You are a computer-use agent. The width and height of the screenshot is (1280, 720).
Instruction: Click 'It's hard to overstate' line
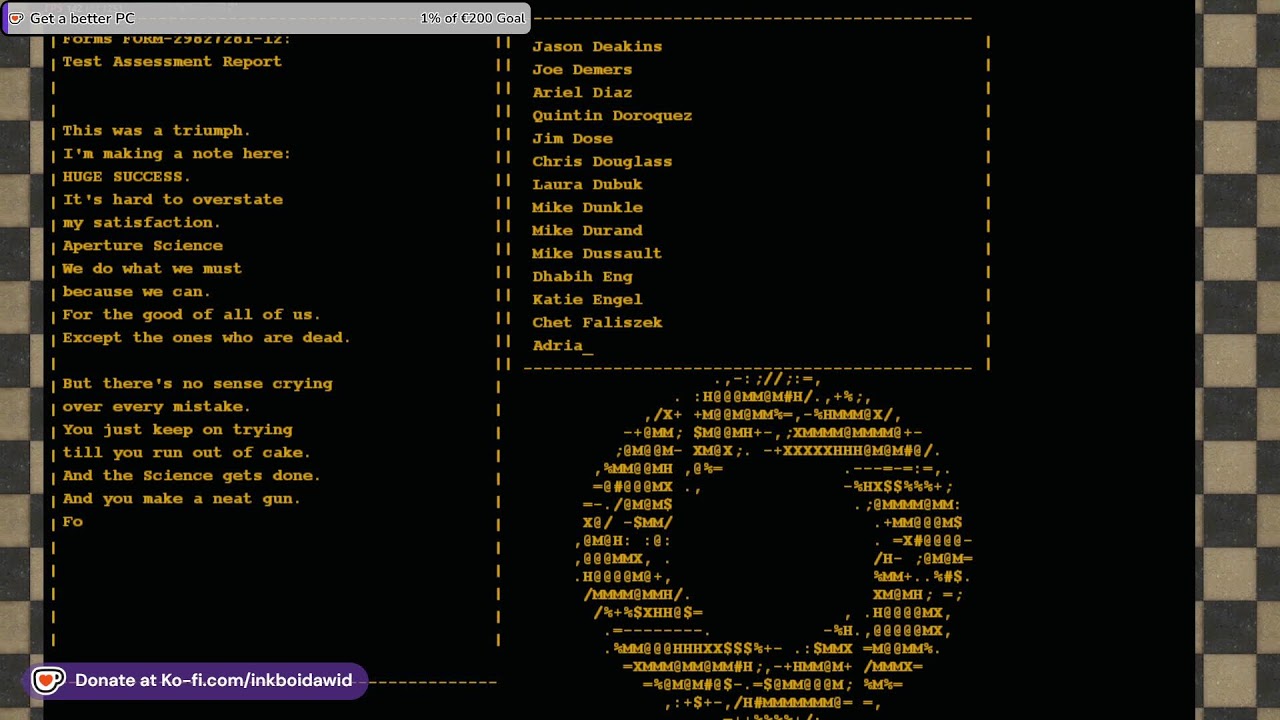[172, 200]
